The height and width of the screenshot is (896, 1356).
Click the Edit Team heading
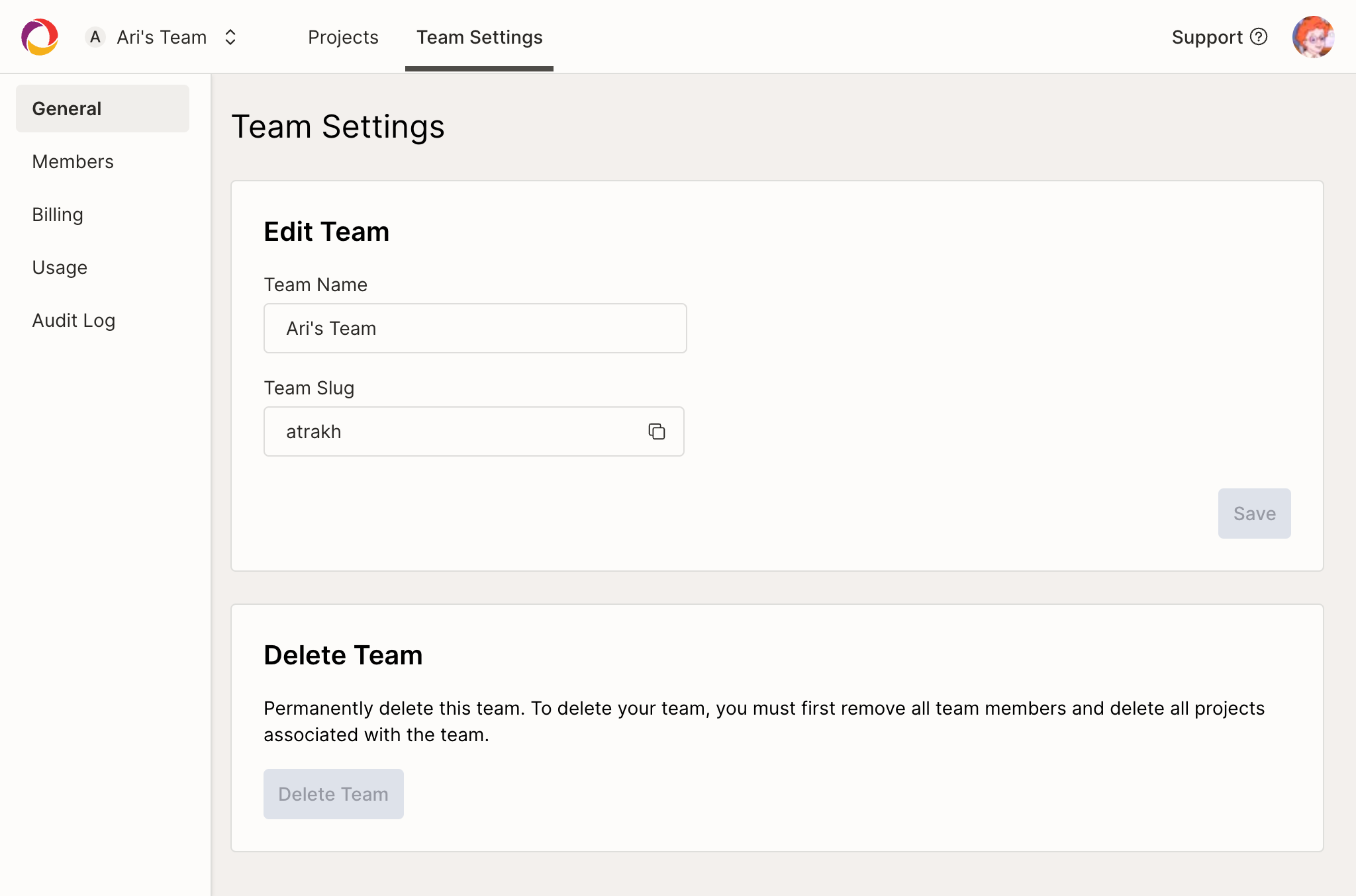(x=326, y=232)
